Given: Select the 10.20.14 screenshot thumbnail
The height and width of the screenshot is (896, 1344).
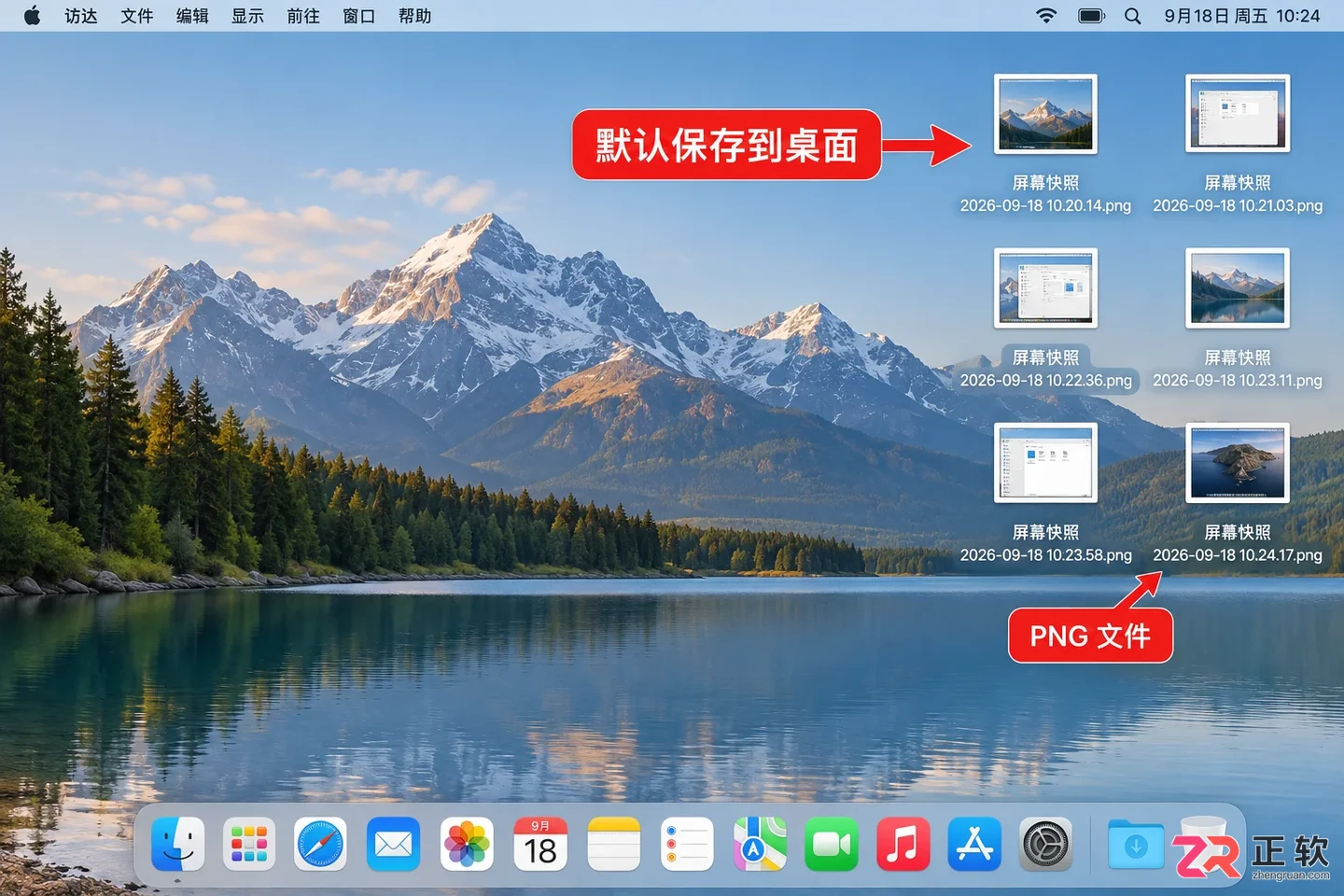Looking at the screenshot, I should coord(1045,114).
